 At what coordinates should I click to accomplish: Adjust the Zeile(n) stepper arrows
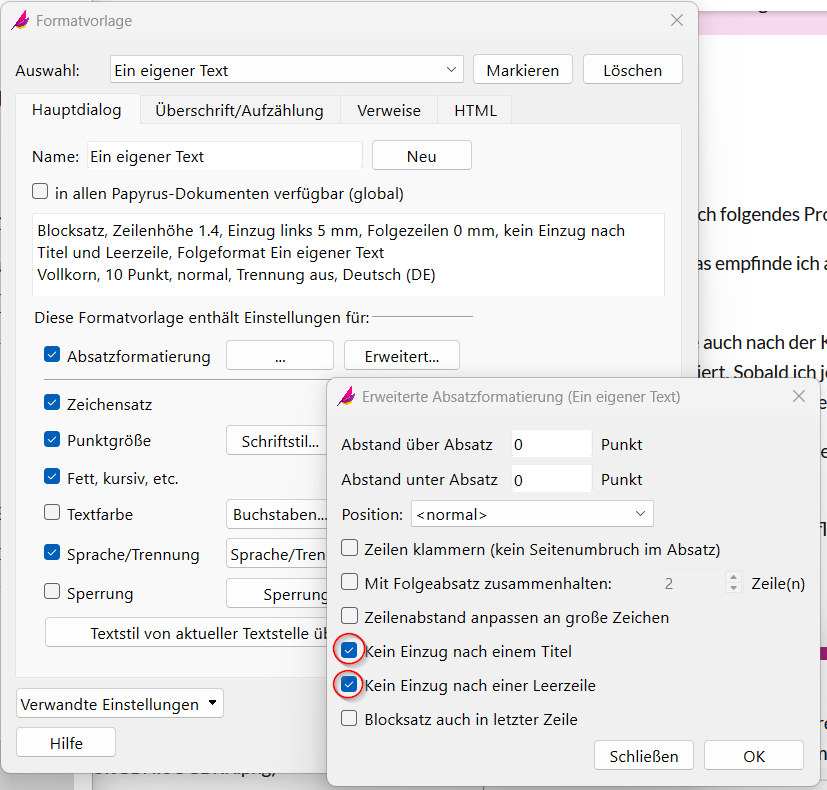tap(734, 583)
